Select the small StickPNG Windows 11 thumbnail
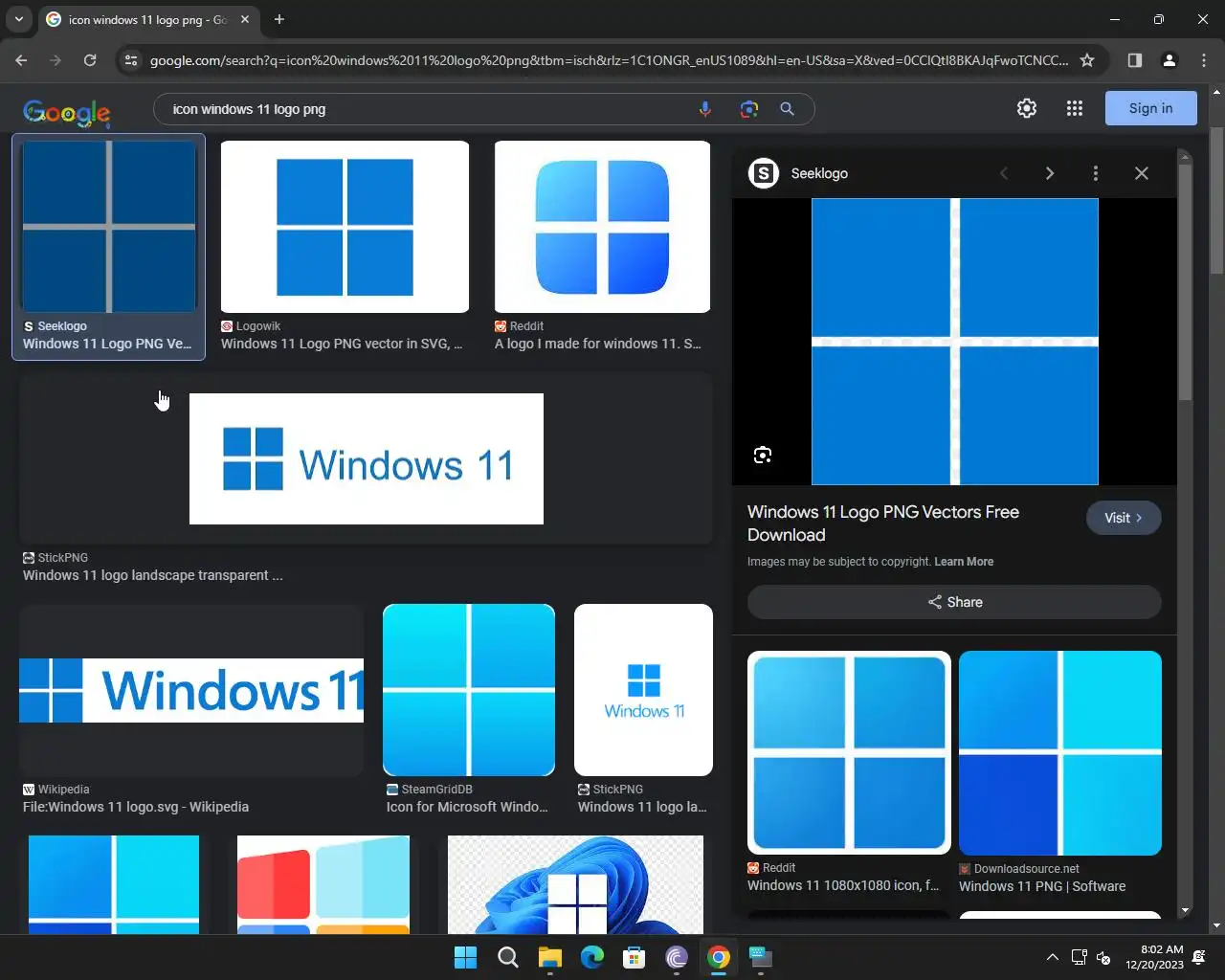The image size is (1225, 980). coord(643,690)
